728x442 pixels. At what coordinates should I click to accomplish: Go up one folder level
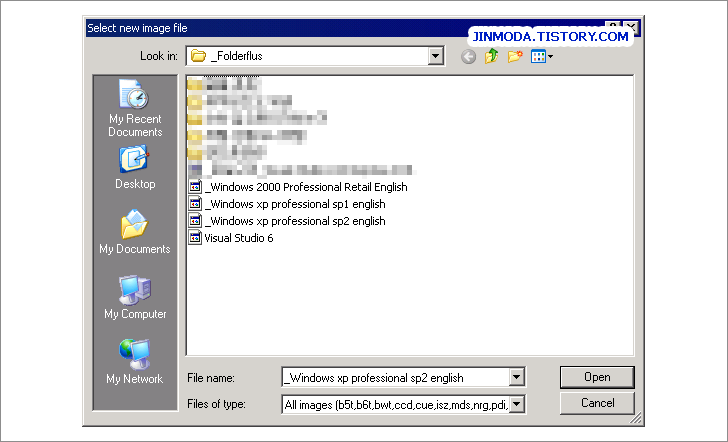[x=491, y=56]
